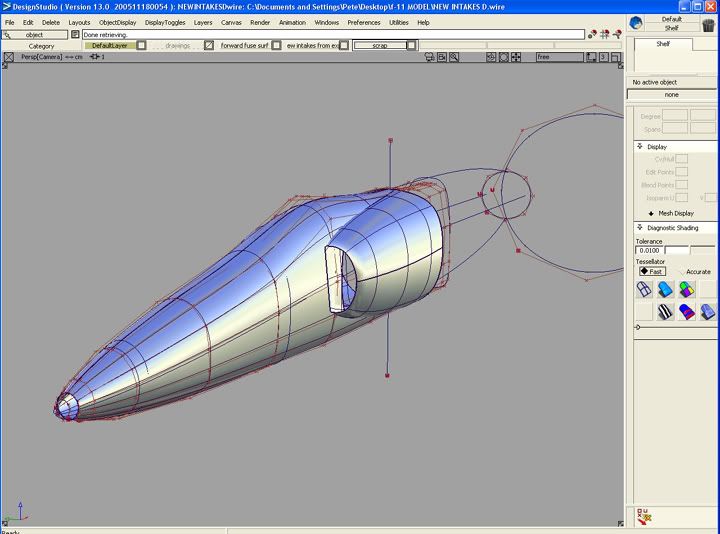Expand the Mesh Display section
This screenshot has width=720, height=534.
point(650,213)
